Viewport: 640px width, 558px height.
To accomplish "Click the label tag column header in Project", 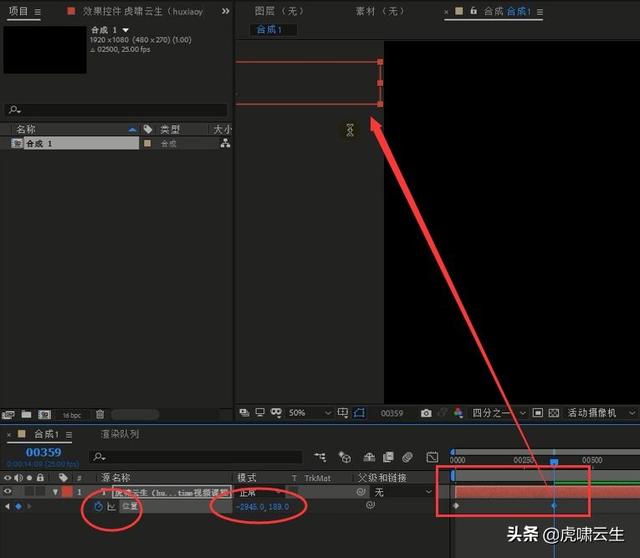I will [x=148, y=129].
